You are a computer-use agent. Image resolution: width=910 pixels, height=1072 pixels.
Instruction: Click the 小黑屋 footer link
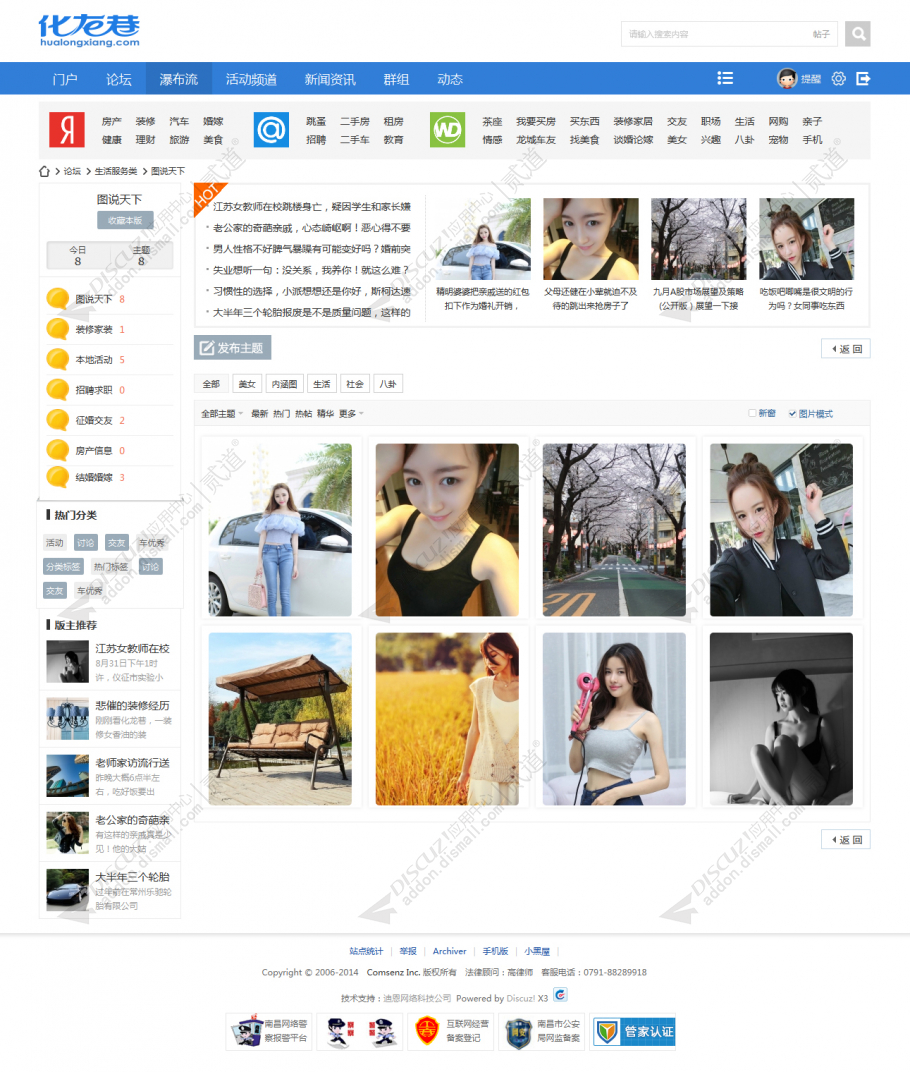click(537, 951)
